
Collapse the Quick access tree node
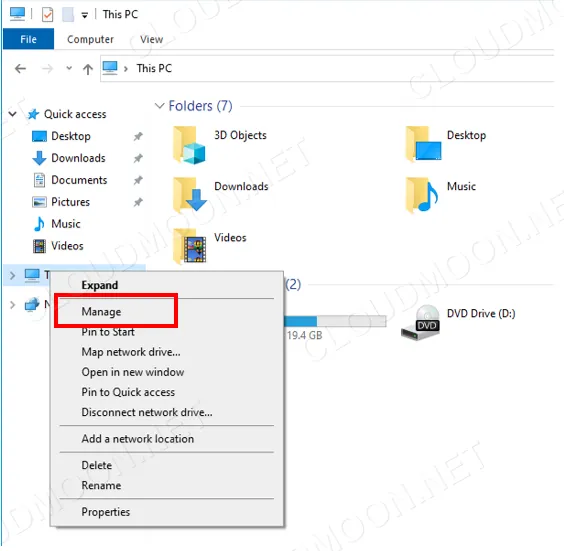(13, 114)
